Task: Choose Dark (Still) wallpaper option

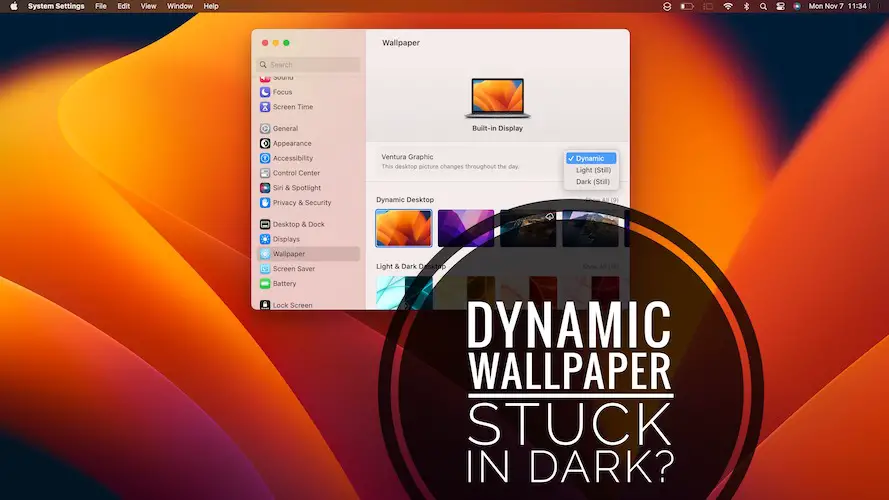Action: [591, 182]
